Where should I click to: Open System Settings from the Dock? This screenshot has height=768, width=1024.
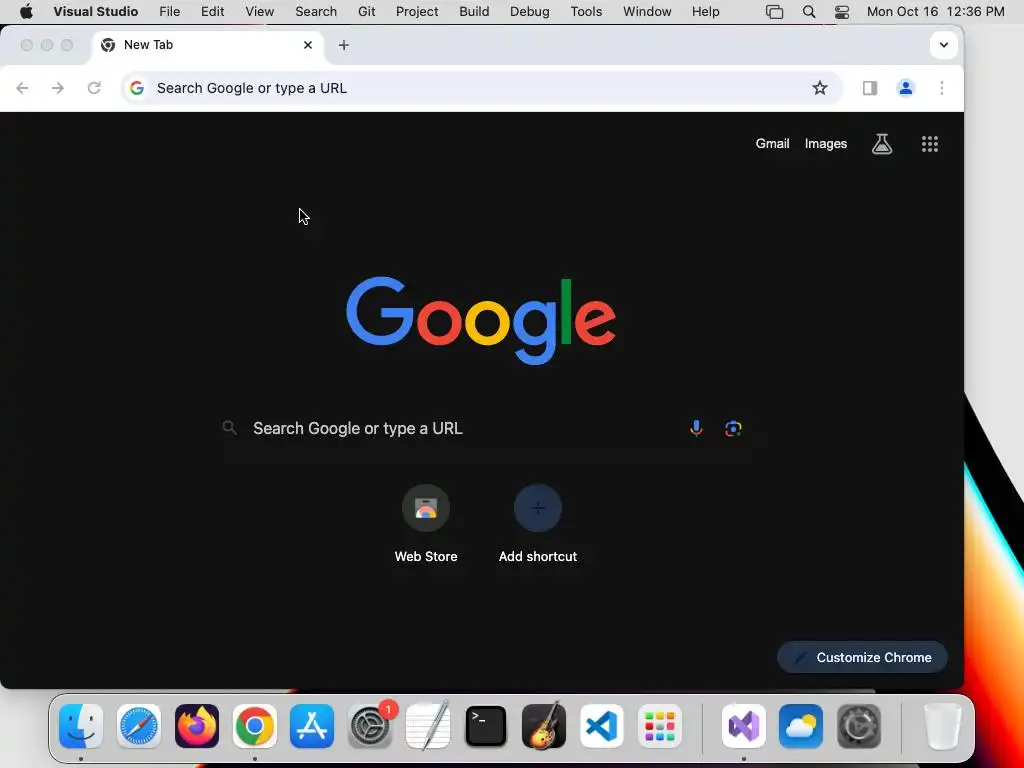point(370,726)
